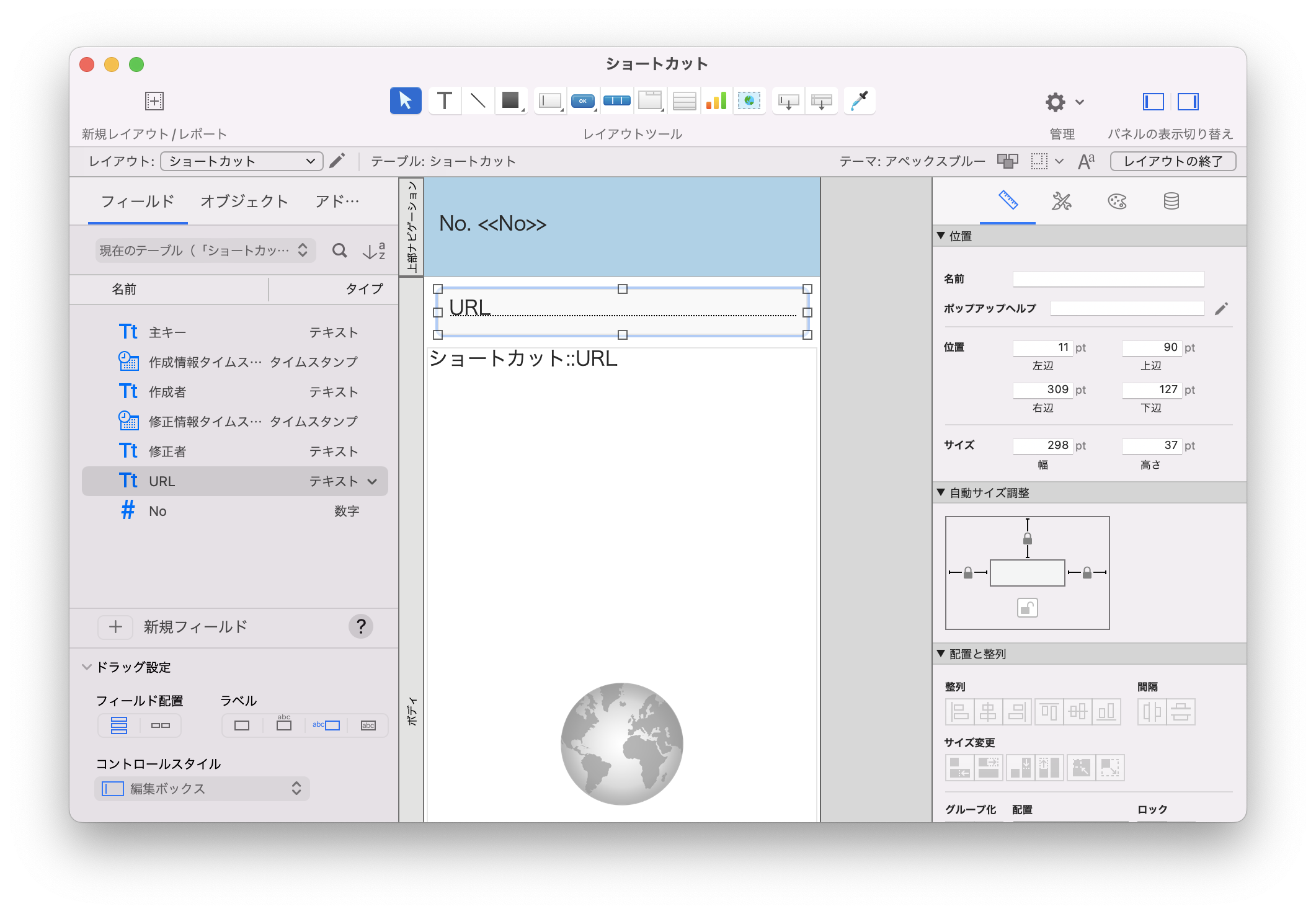Collapse the 配置と整列 section
This screenshot has height=914, width=1316.
[x=941, y=654]
